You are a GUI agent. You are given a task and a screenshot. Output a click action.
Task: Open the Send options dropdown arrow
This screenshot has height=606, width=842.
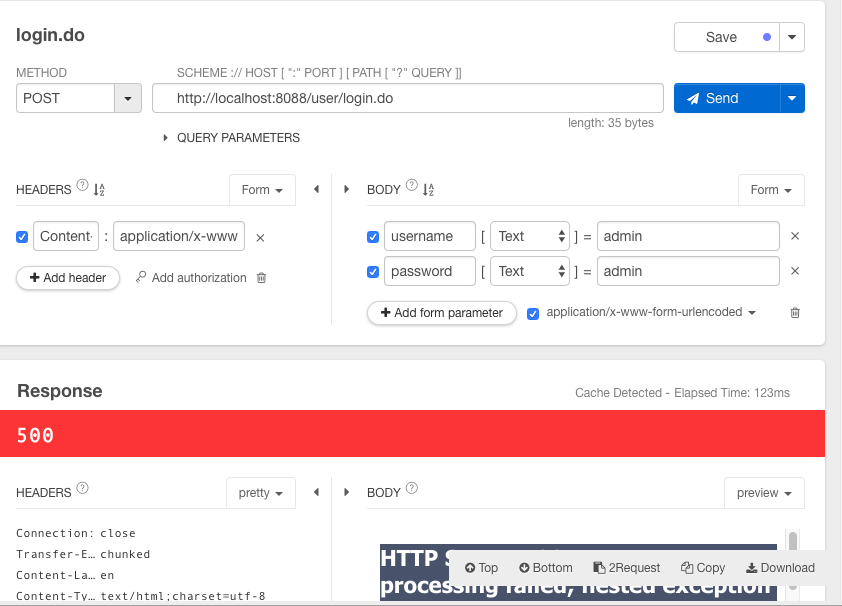pos(792,98)
